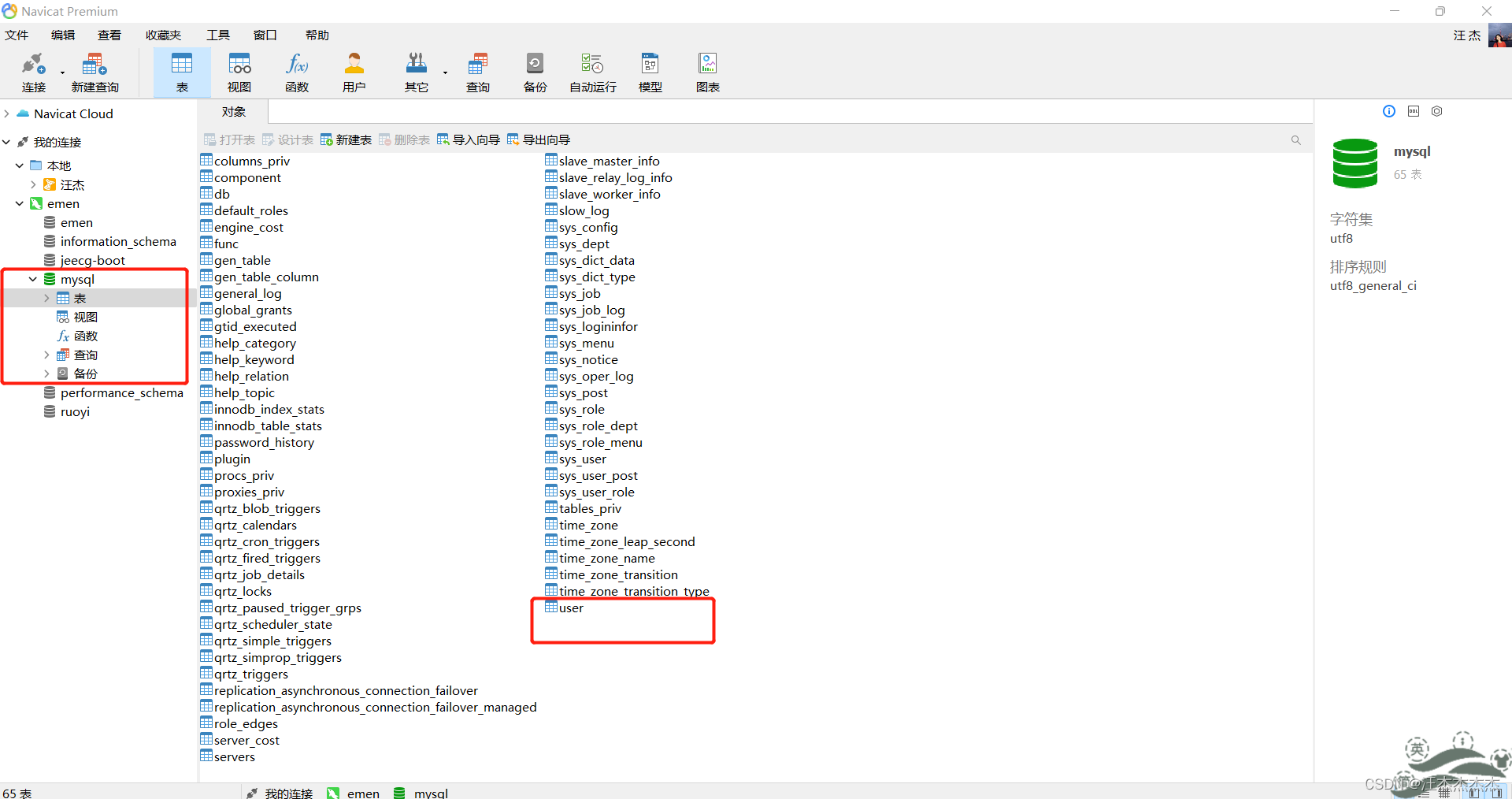
Task: Click the emen connection icon in status bar
Action: coord(333,793)
